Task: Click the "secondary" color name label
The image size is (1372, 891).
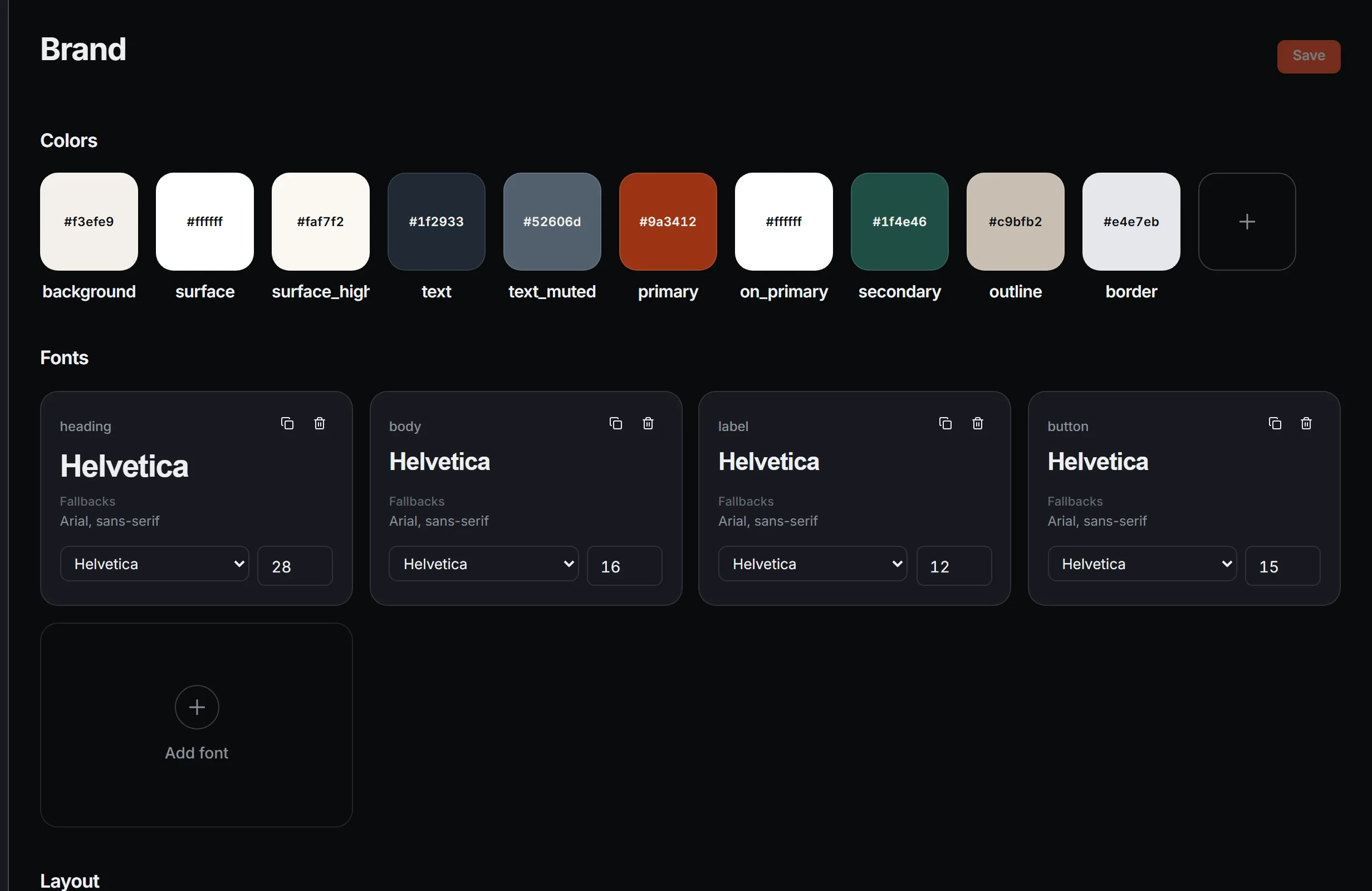Action: pyautogui.click(x=900, y=292)
